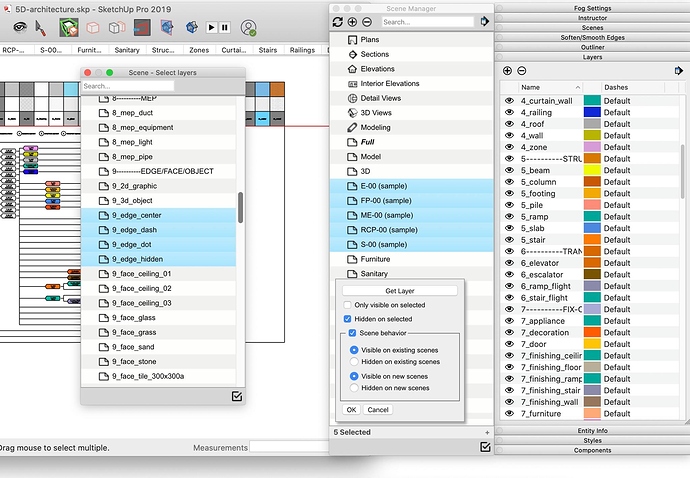Select the 9_edge_dash layer in Select layers
The height and width of the screenshot is (478, 690).
[x=158, y=230]
